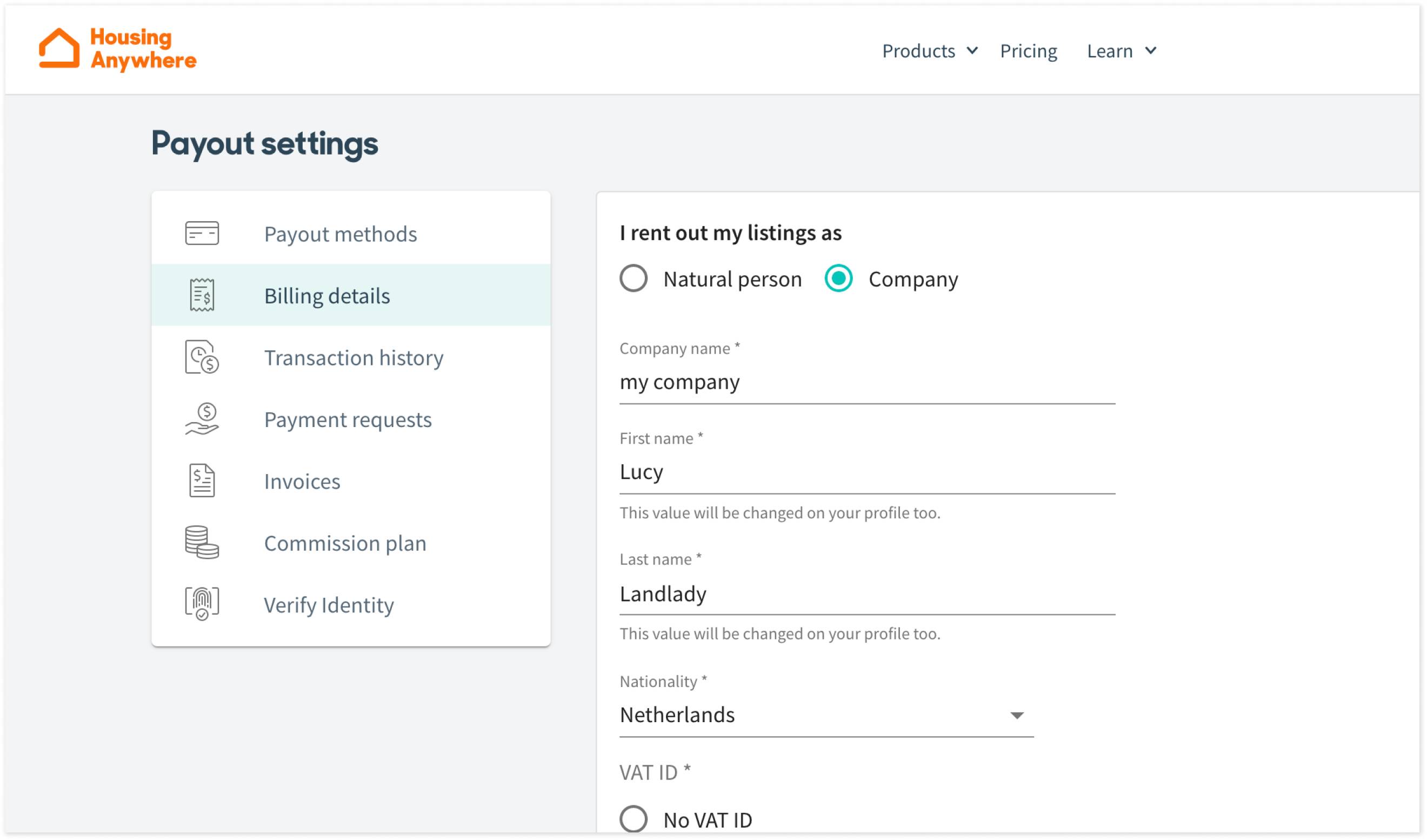Click the Verify Identity fingerprint icon

(x=202, y=604)
